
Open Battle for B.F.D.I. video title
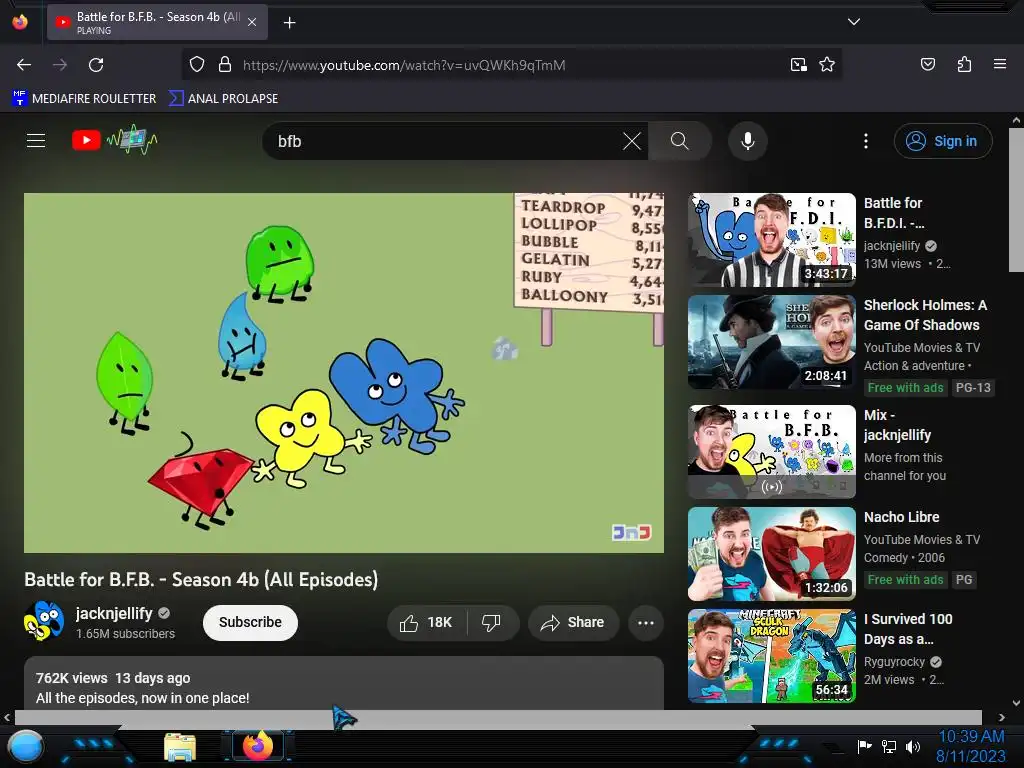coord(893,213)
